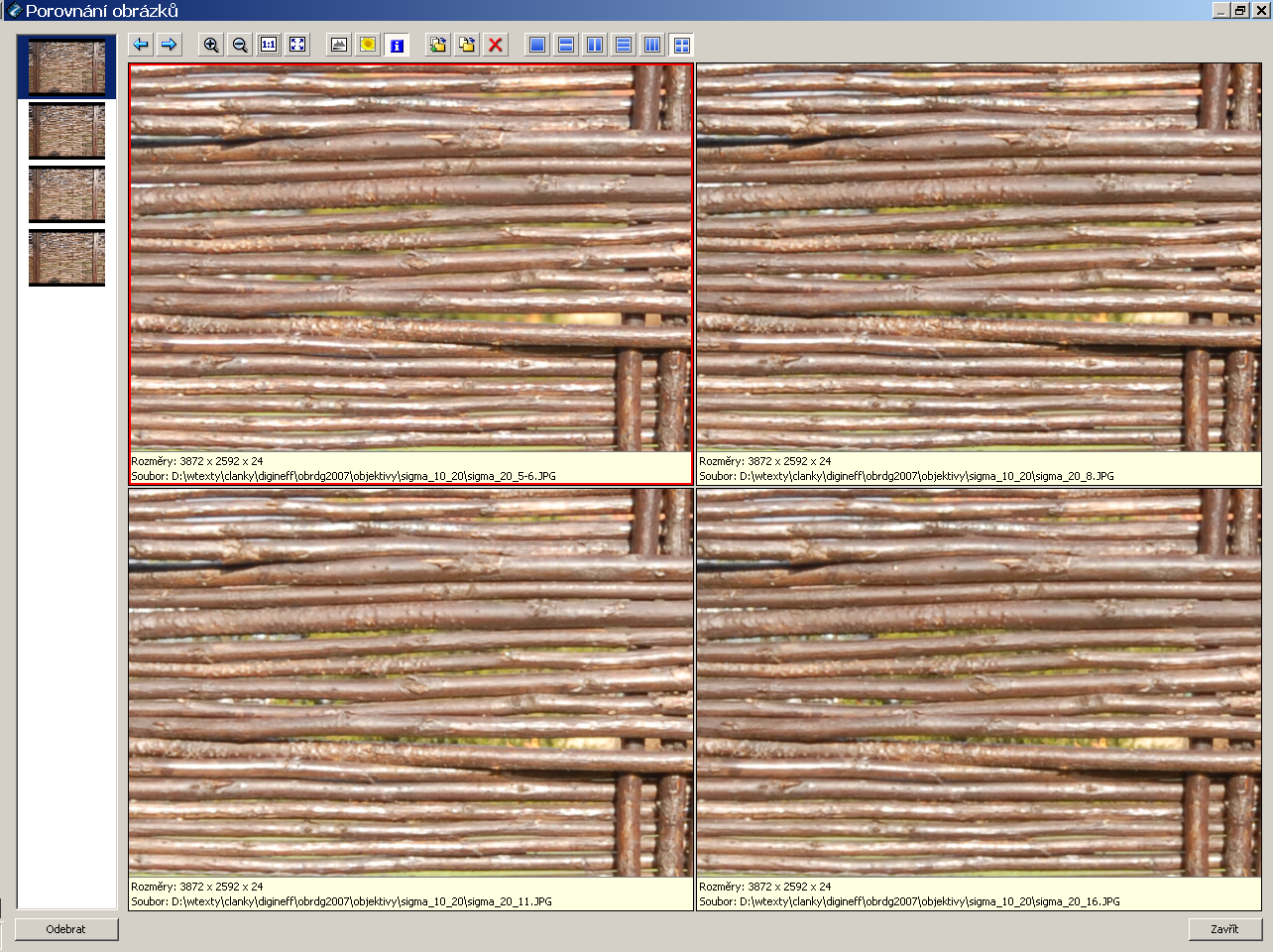The image size is (1273, 952).
Task: Zoom in with the magnifier plus icon
Action: click(211, 45)
